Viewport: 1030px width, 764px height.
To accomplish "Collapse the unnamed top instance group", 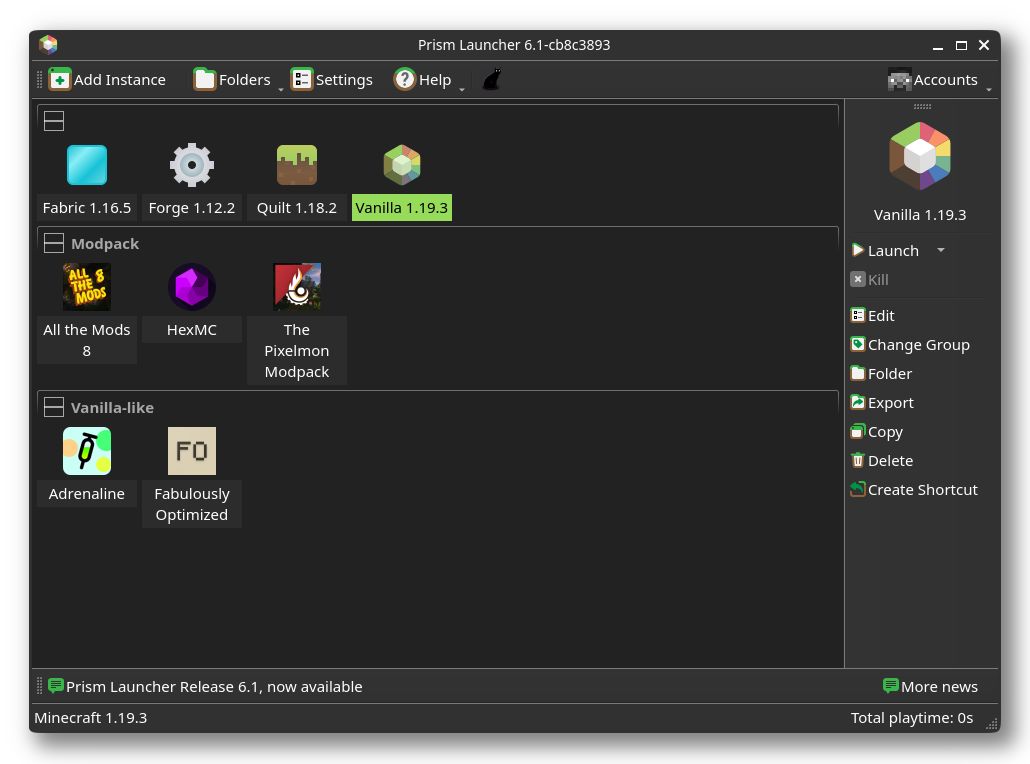I will click(x=54, y=121).
